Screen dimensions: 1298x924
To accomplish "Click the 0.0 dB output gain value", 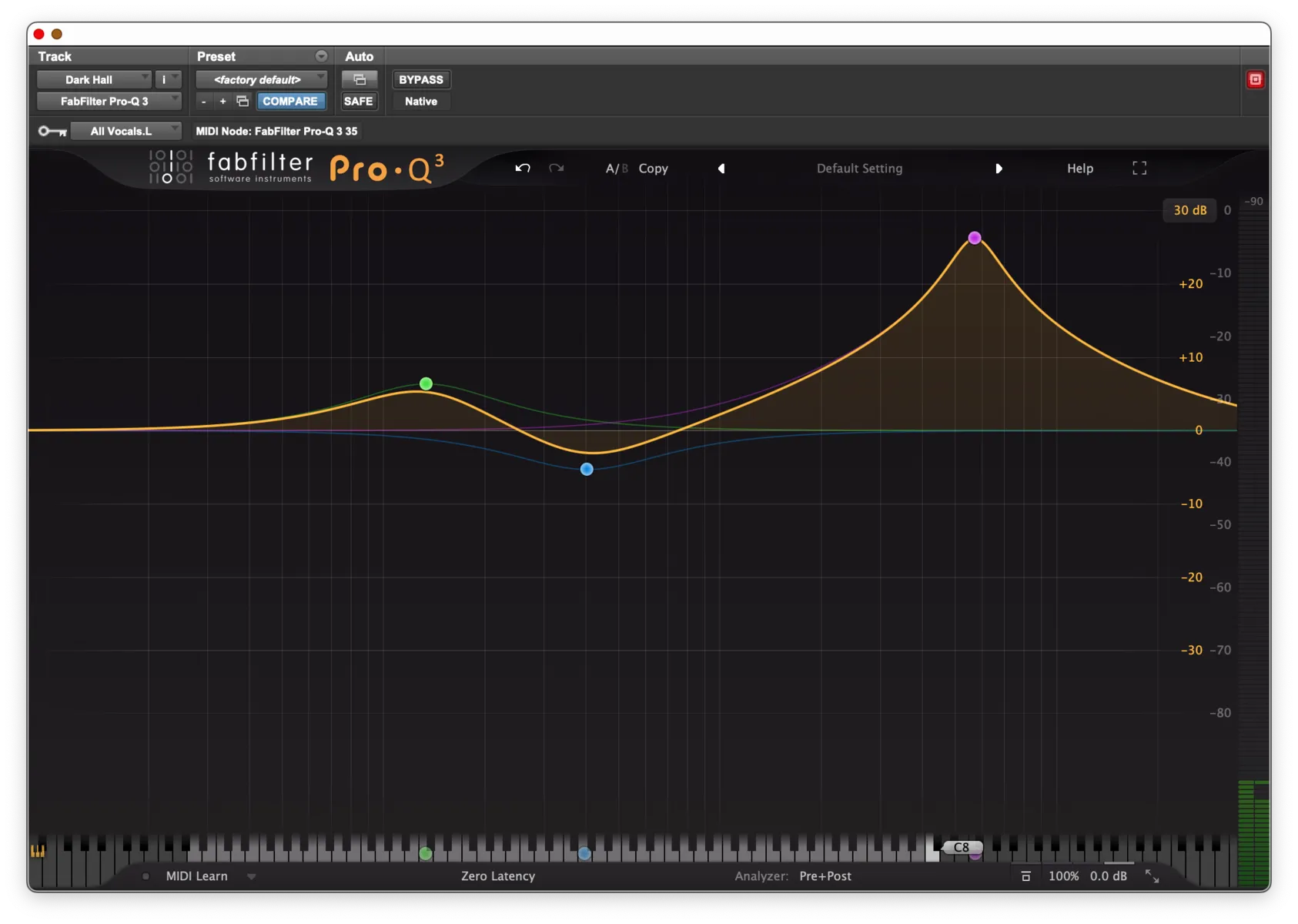I will 1108,876.
